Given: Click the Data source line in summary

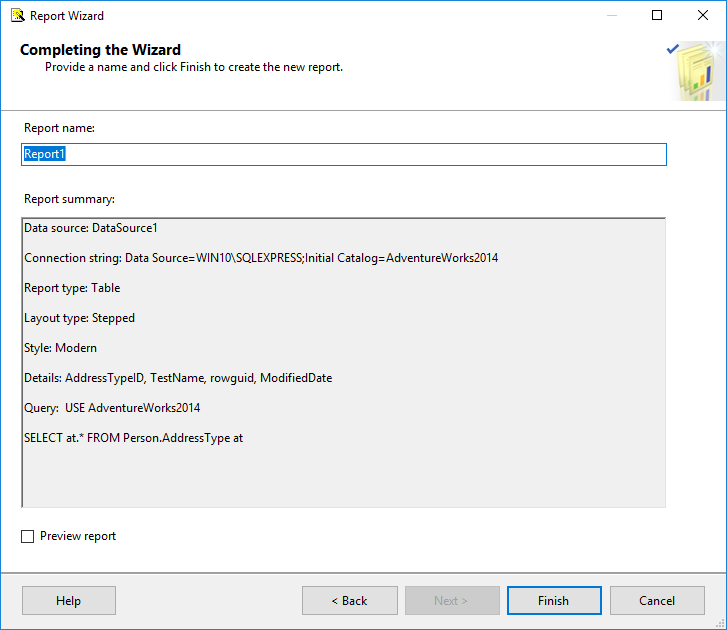Looking at the screenshot, I should coord(91,228).
